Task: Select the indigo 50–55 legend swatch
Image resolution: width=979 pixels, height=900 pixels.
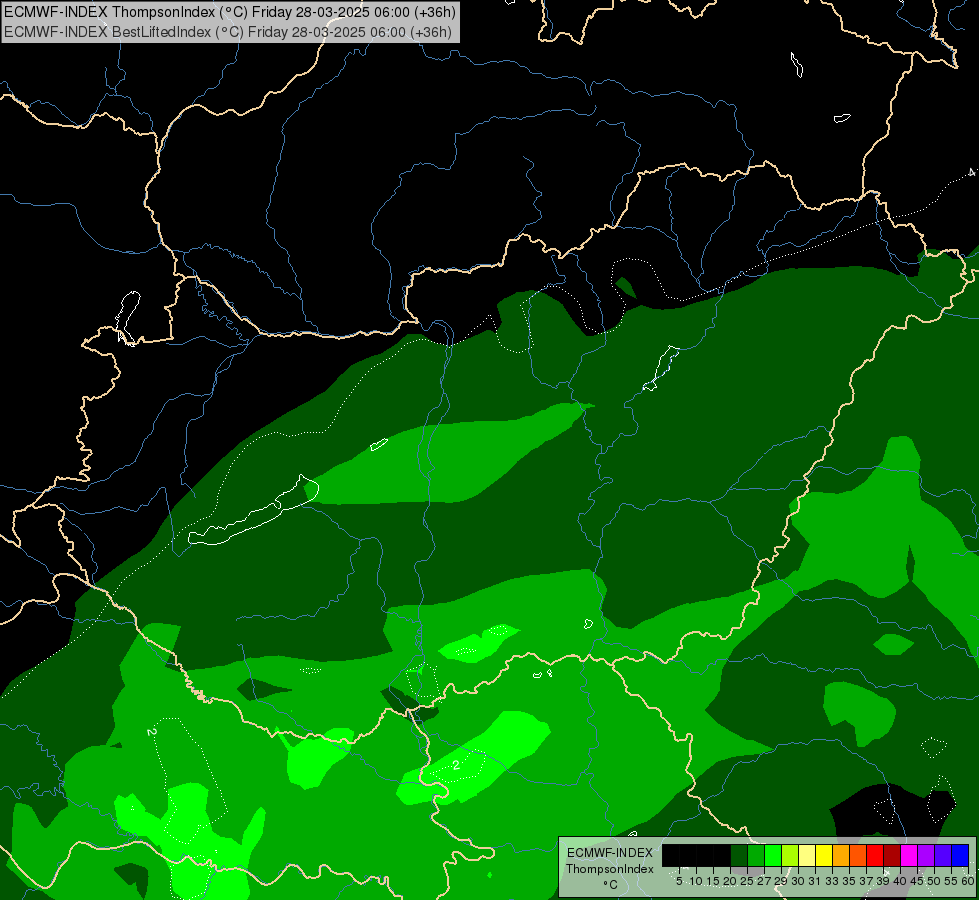Action: [942, 855]
